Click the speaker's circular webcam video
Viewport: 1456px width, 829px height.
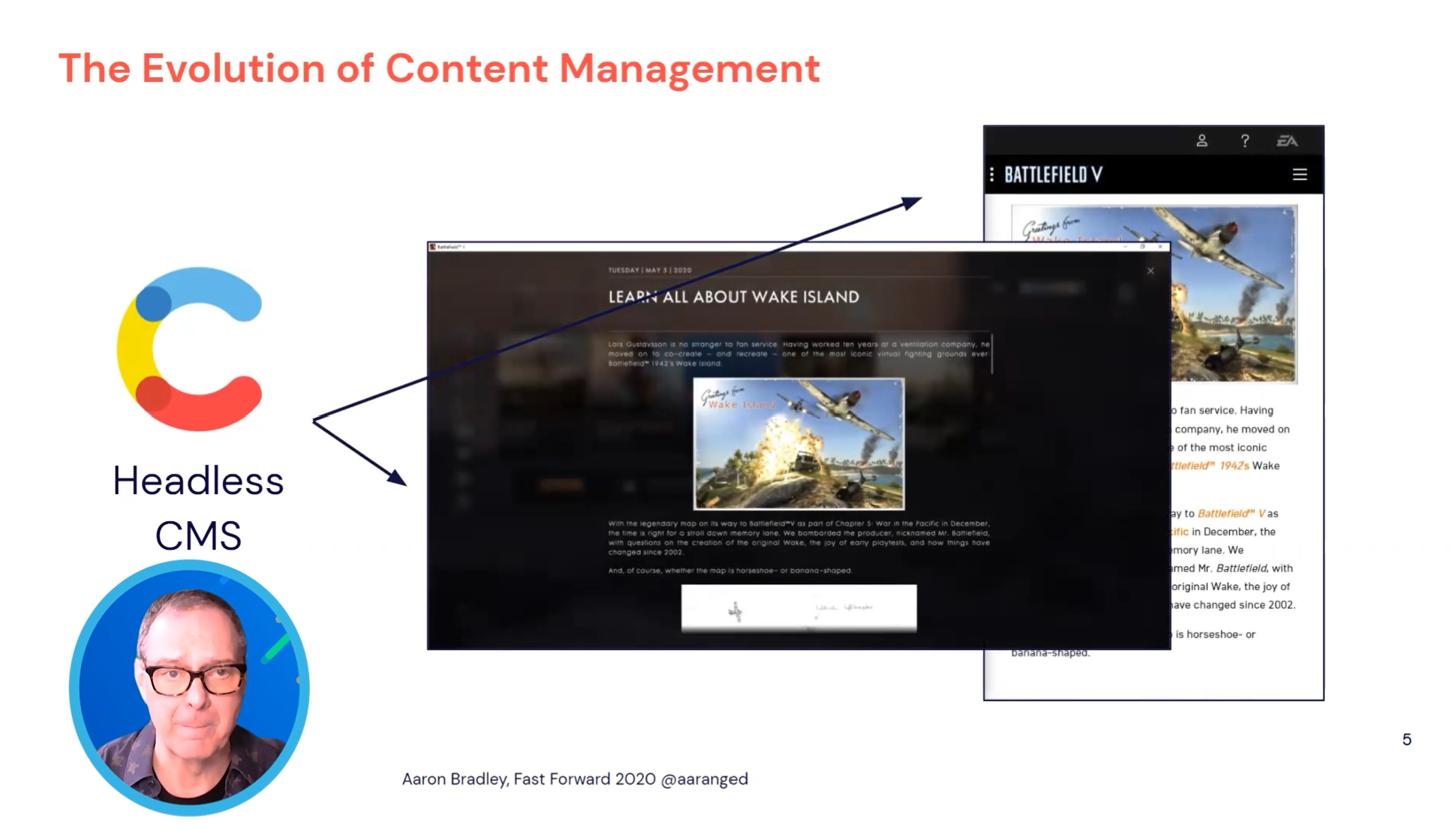tap(189, 688)
